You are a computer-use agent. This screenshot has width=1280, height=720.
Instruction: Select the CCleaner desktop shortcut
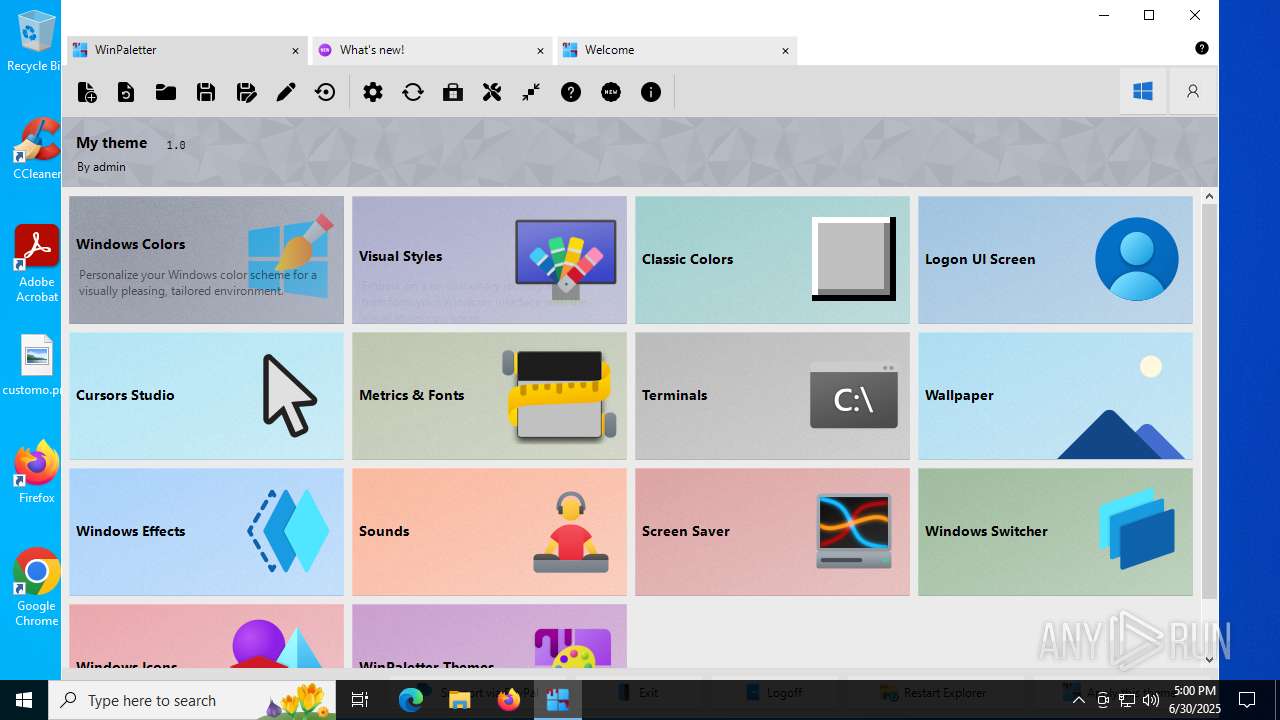pyautogui.click(x=36, y=149)
